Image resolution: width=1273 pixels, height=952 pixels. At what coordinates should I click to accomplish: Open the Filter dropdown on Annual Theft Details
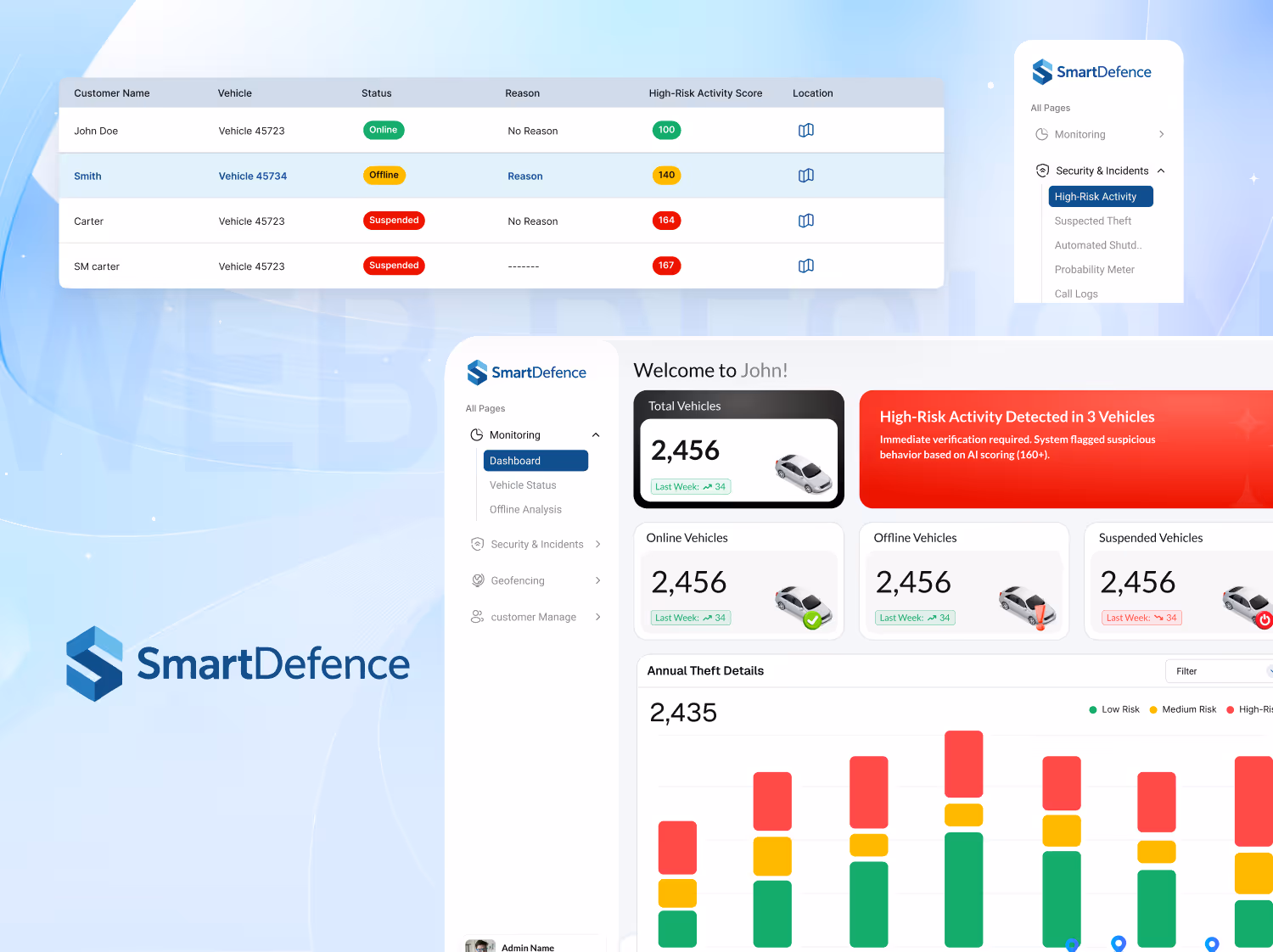pos(1219,671)
